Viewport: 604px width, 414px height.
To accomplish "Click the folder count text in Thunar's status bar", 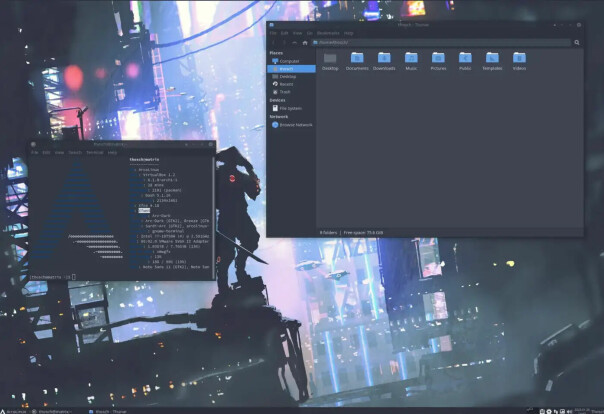I will (328, 233).
